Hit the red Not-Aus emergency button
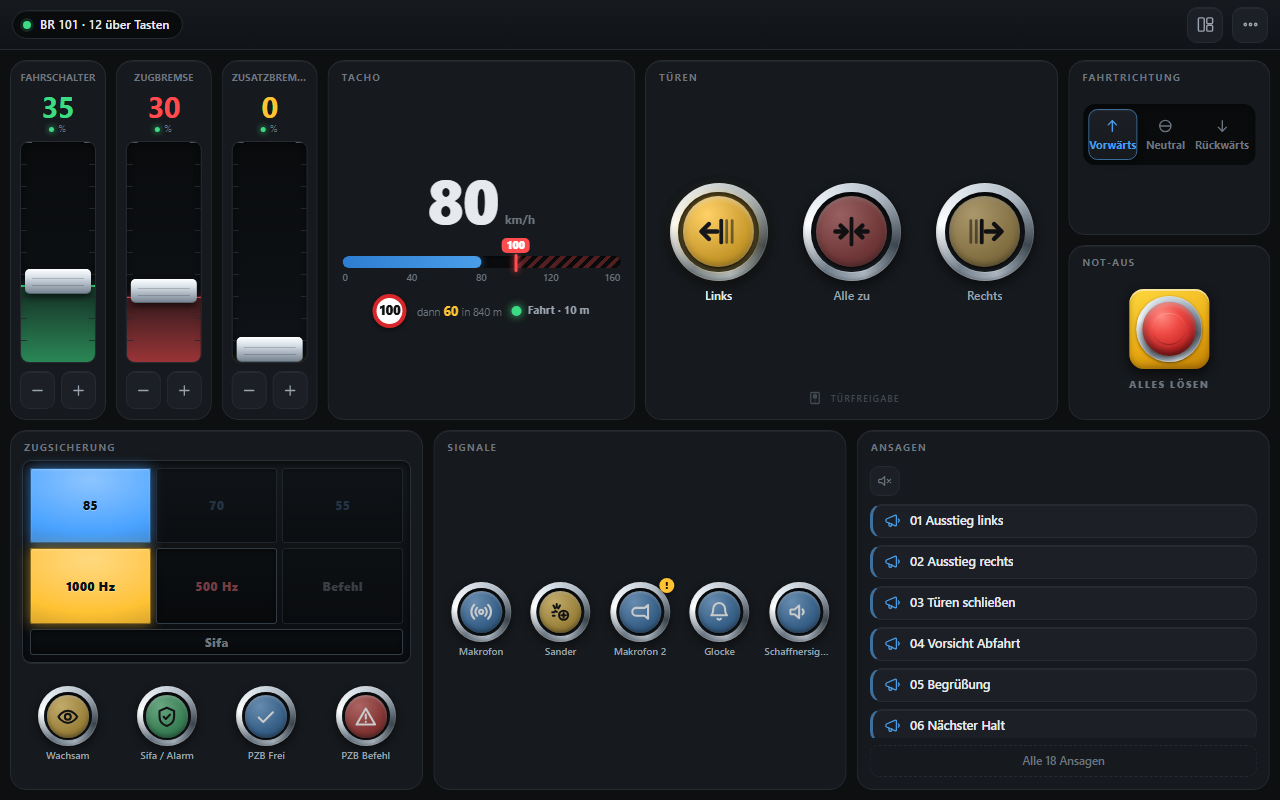Image resolution: width=1280 pixels, height=800 pixels. pyautogui.click(x=1169, y=329)
